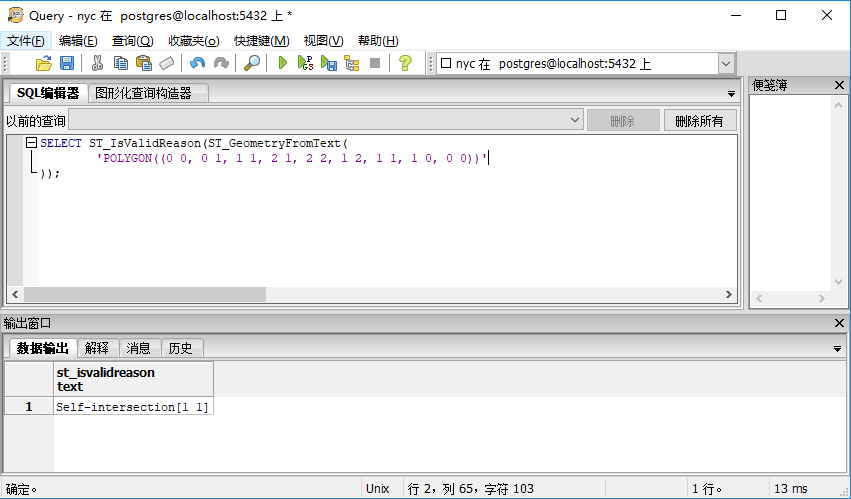Open SQL editor tab list arrow
This screenshot has height=499, width=851.
click(731, 94)
